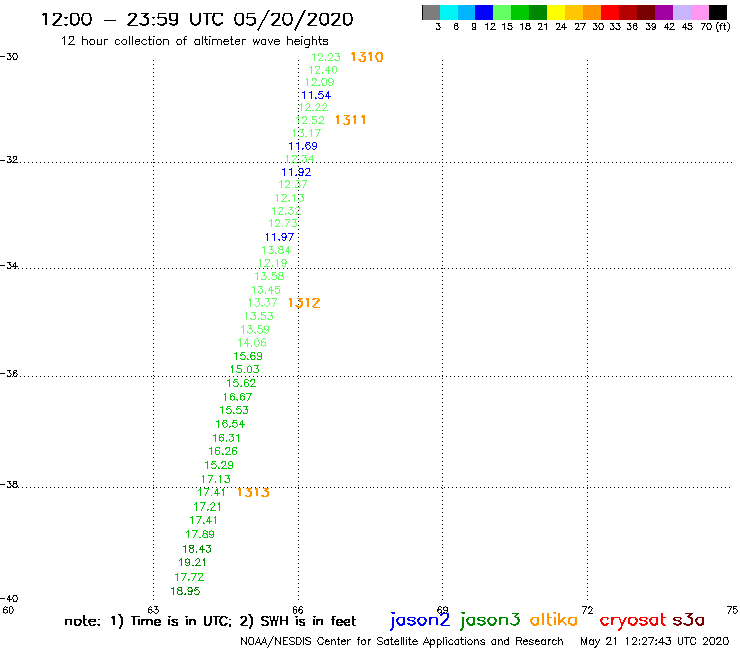Select the altika satellite legend label
This screenshot has height=650, width=740.
click(x=553, y=619)
